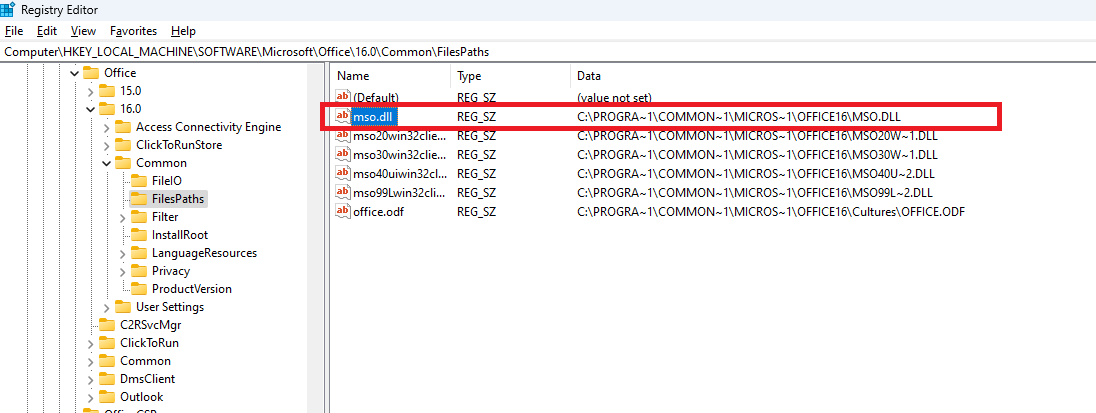Select the office.odf value icon
1096x413 pixels.
pyautogui.click(x=343, y=211)
